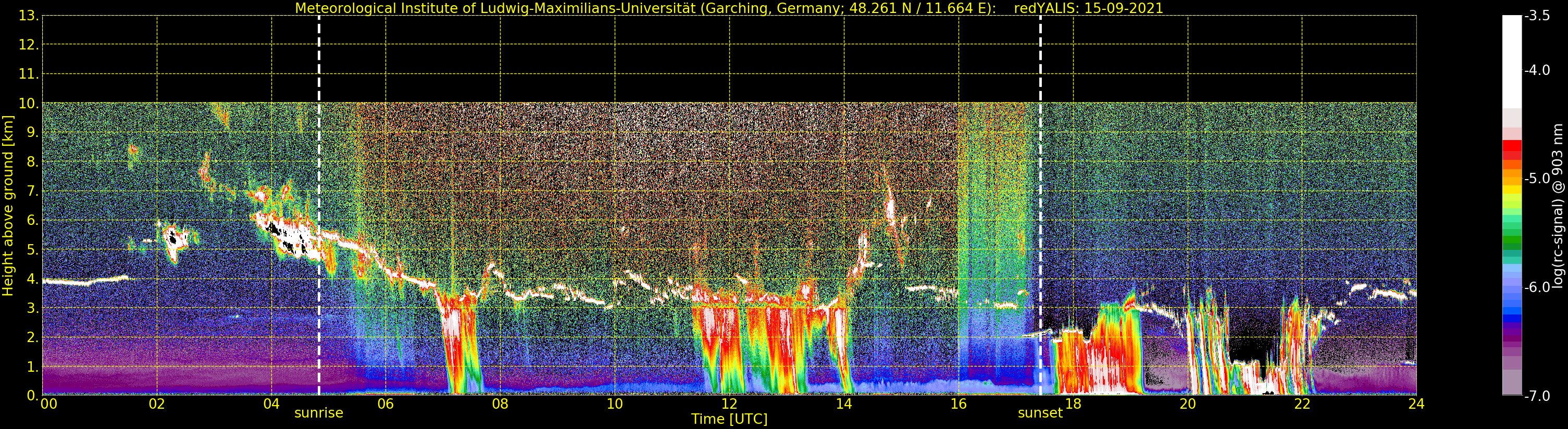Pick the white top section of the colorbar

[x=1512, y=62]
